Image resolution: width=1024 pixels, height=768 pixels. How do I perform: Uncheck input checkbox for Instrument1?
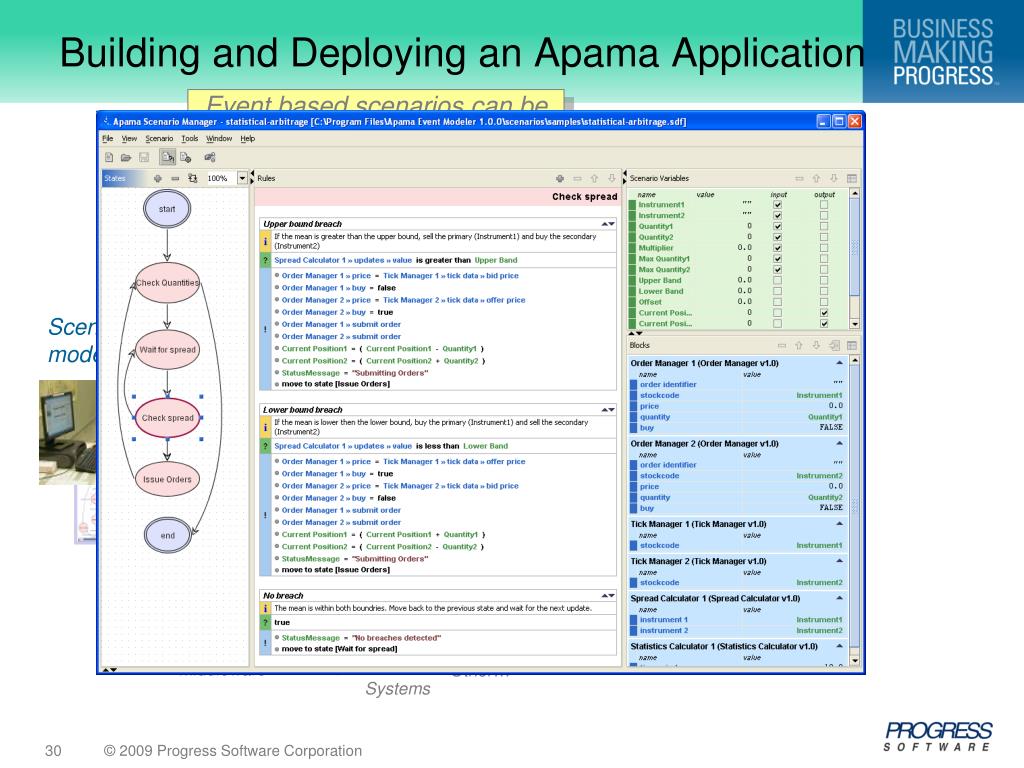point(777,204)
